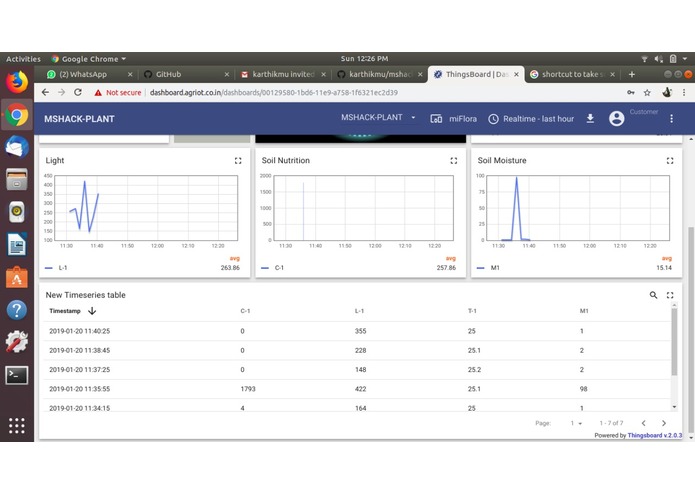The image size is (695, 494).
Task: Open the system status menu arrow
Action: pyautogui.click(x=685, y=58)
